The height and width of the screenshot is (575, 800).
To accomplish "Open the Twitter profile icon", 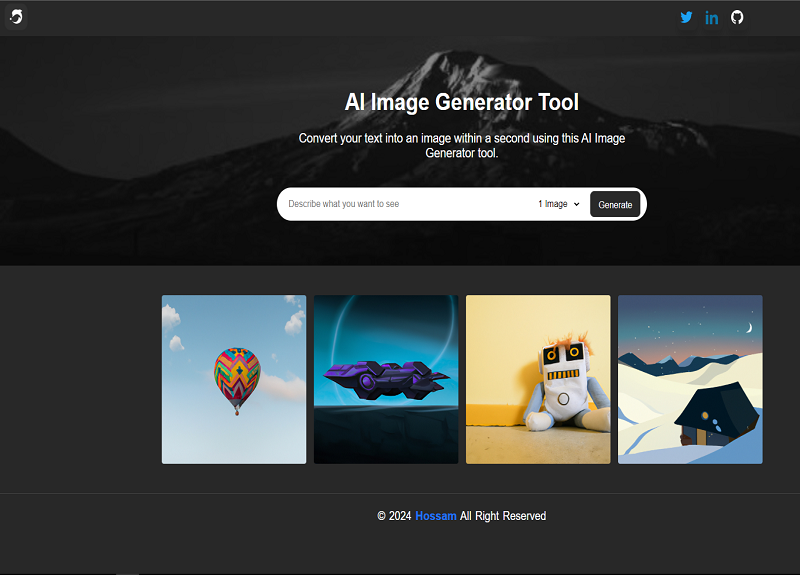I will [686, 17].
